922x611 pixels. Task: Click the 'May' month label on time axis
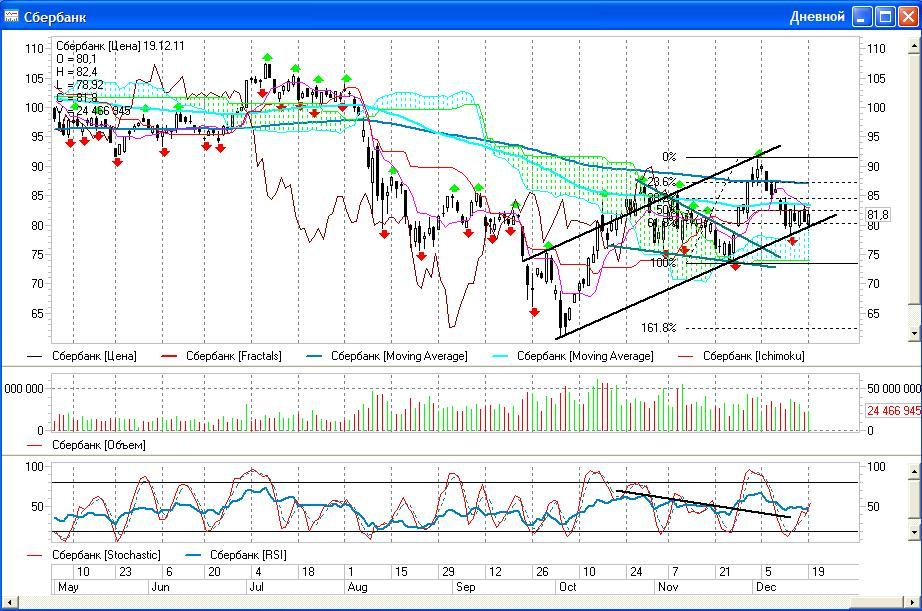tap(68, 587)
